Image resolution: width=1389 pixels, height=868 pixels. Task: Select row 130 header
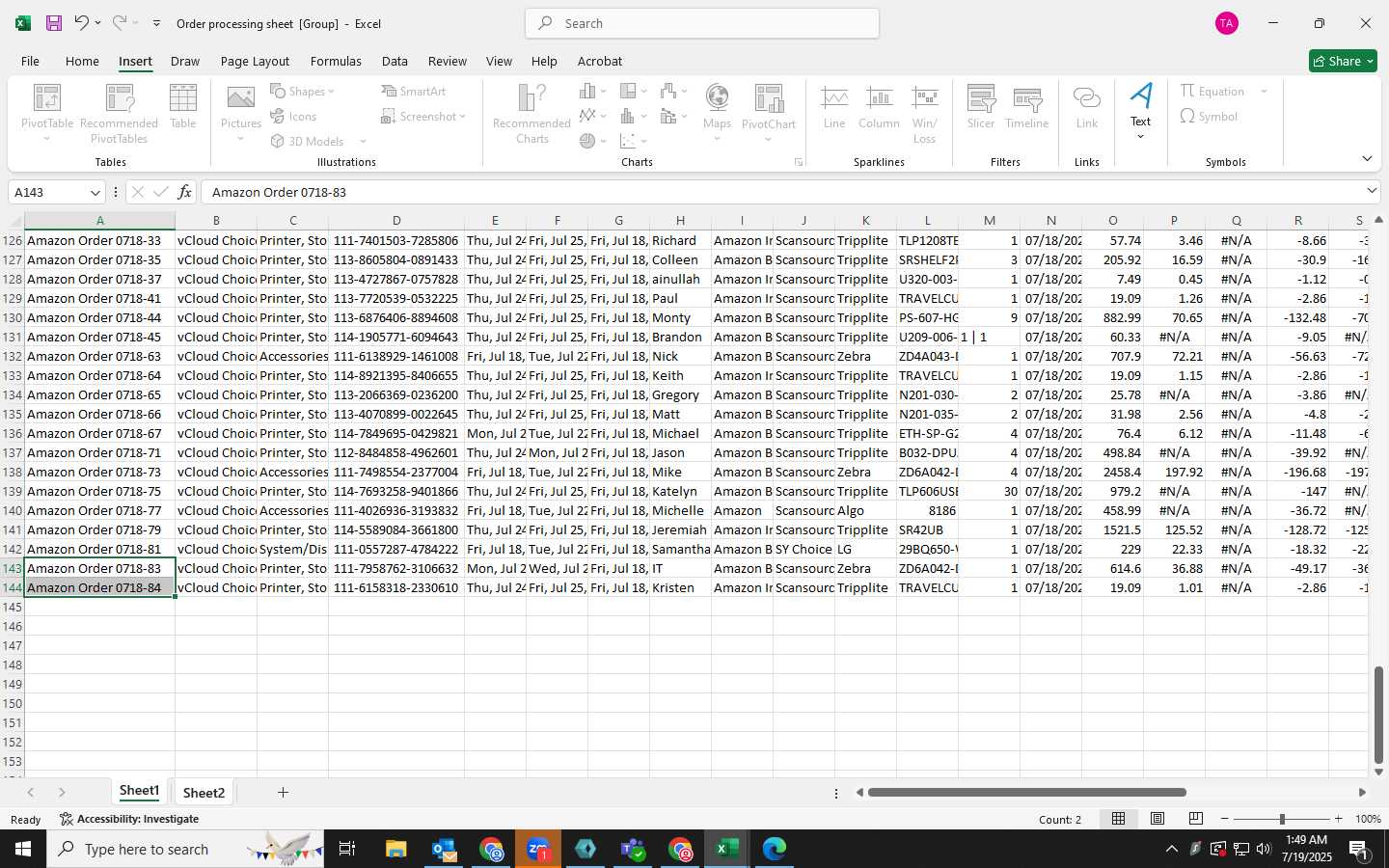click(x=12, y=317)
